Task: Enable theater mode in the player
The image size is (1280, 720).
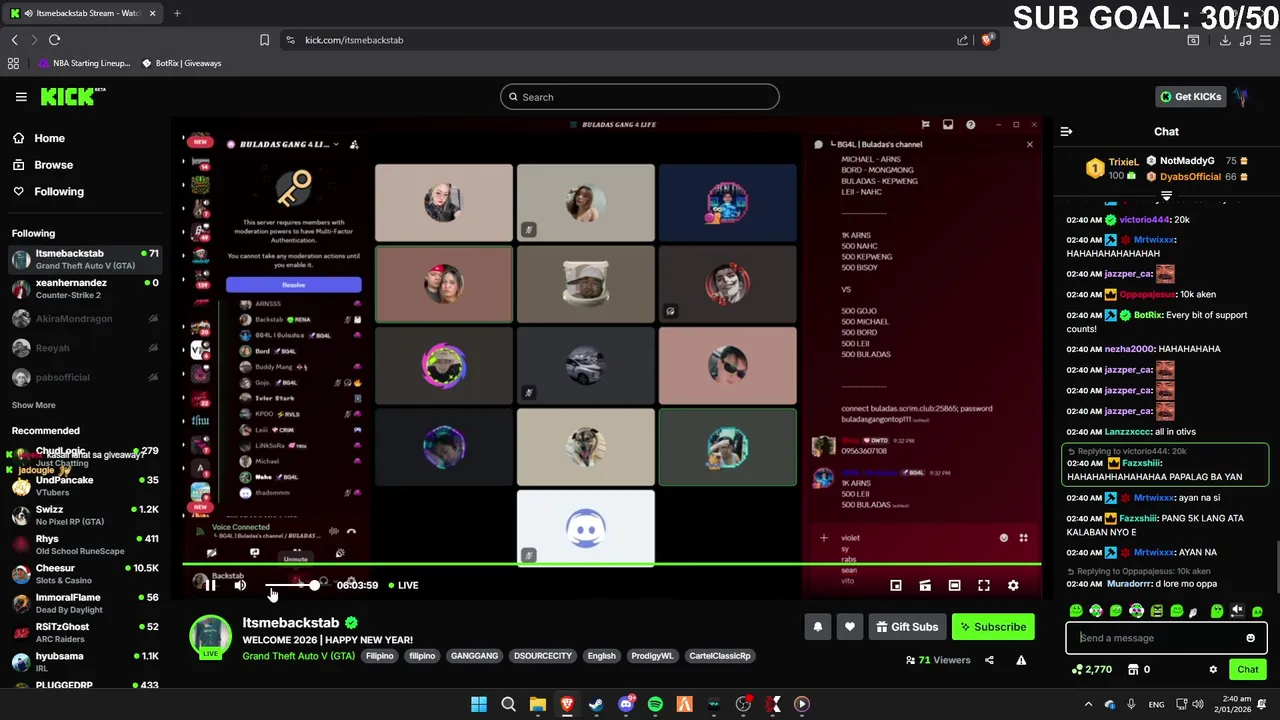Action: (x=954, y=585)
